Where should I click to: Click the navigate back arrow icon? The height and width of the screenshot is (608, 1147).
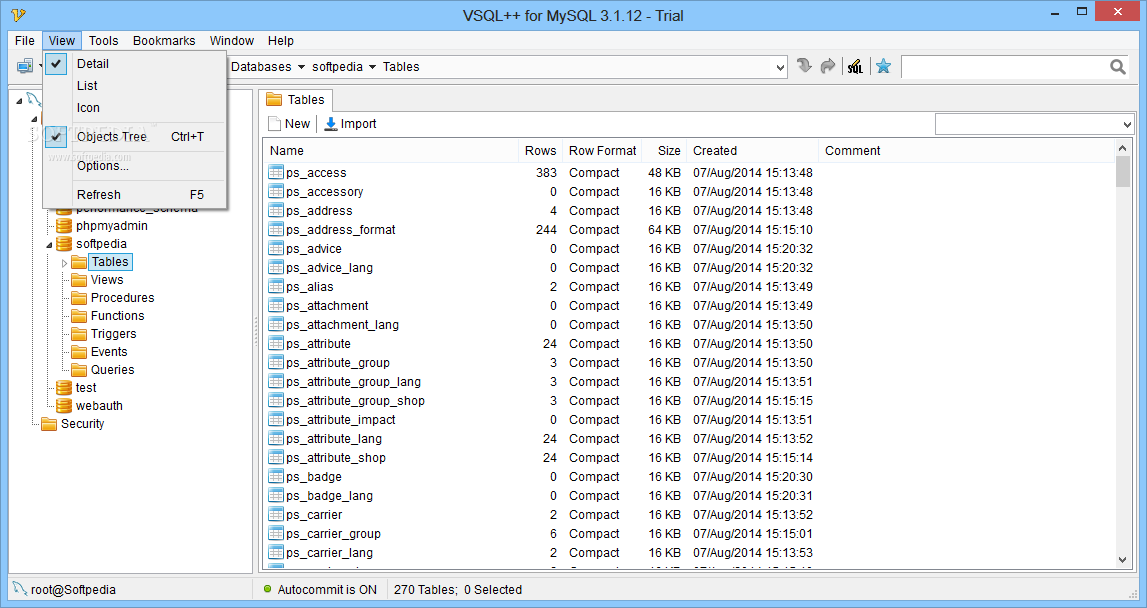[804, 67]
